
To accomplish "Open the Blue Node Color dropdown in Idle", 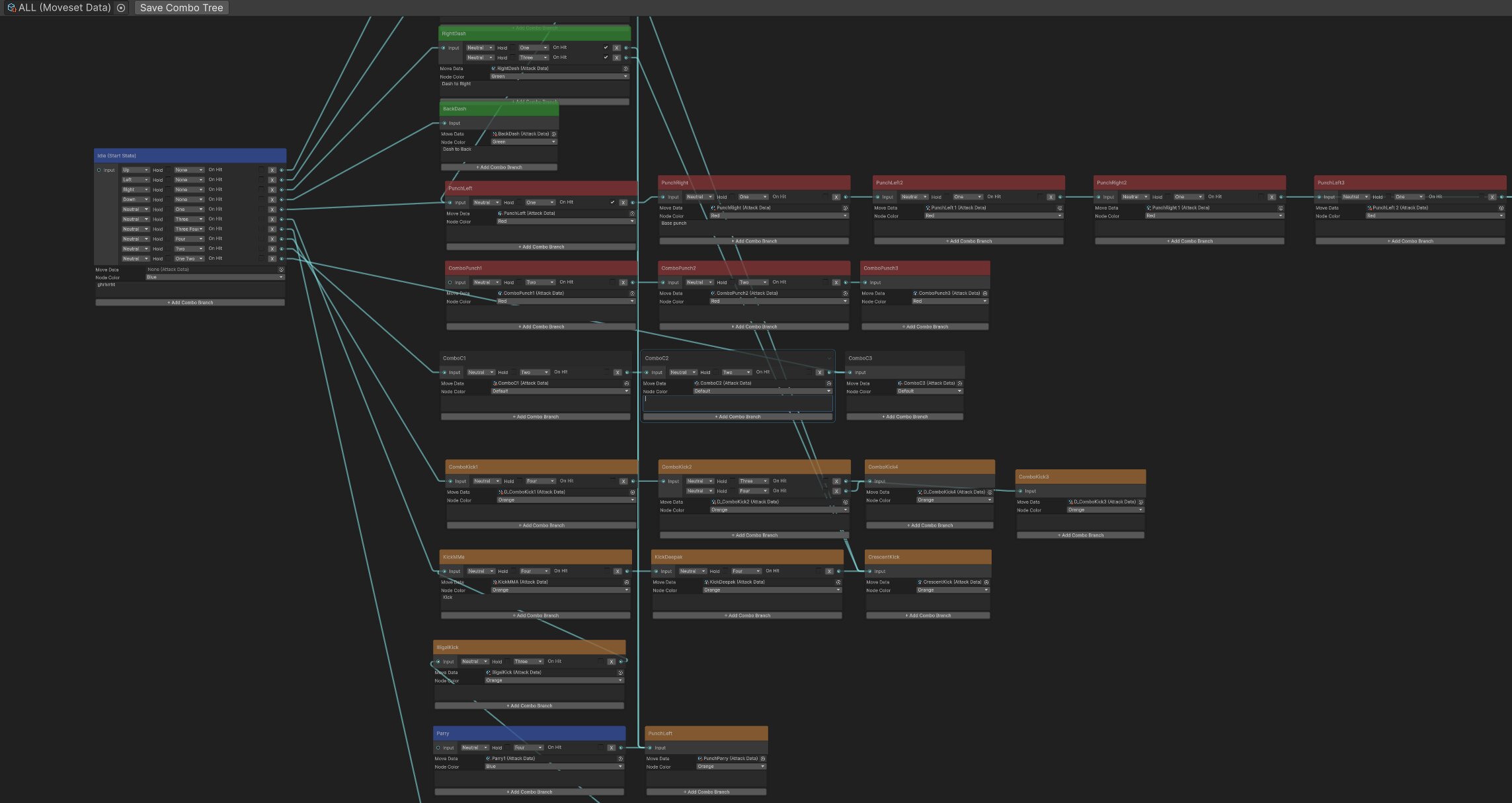I will 215,278.
